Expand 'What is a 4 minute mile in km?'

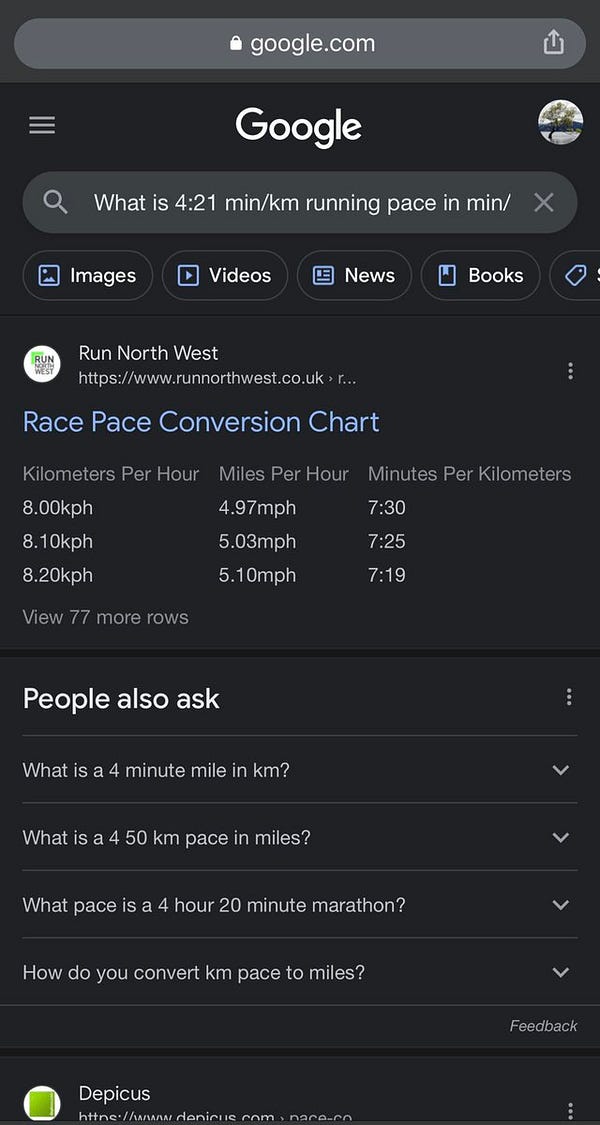point(300,770)
